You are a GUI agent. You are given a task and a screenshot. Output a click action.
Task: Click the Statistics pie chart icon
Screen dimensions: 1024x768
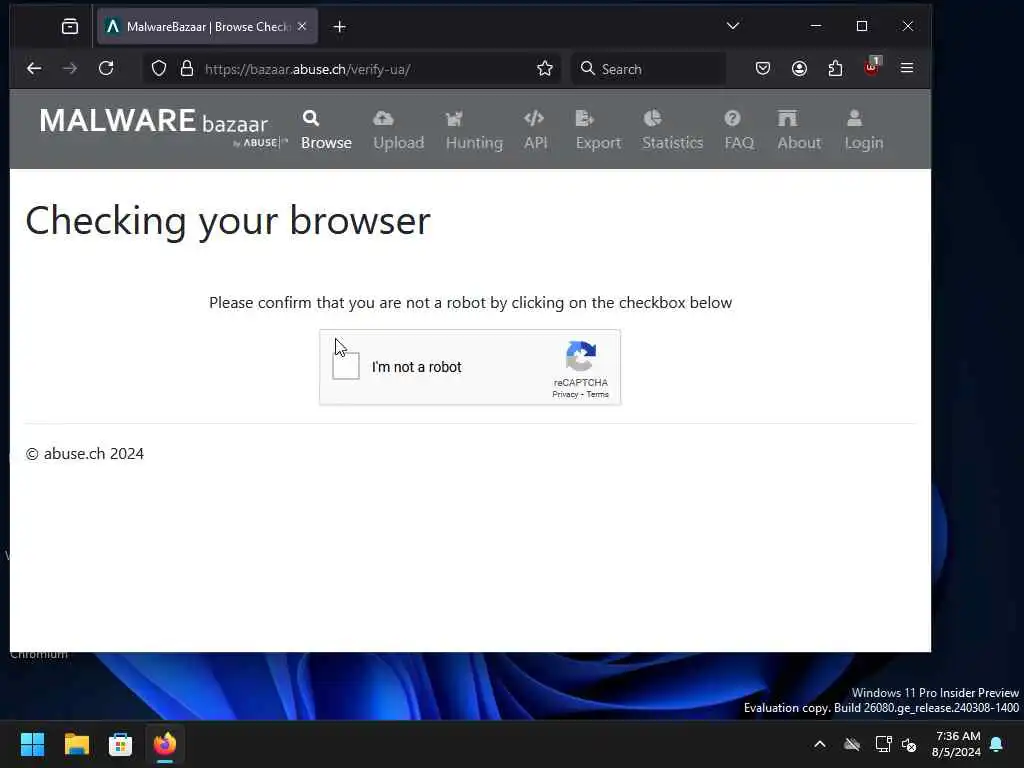[x=652, y=118]
